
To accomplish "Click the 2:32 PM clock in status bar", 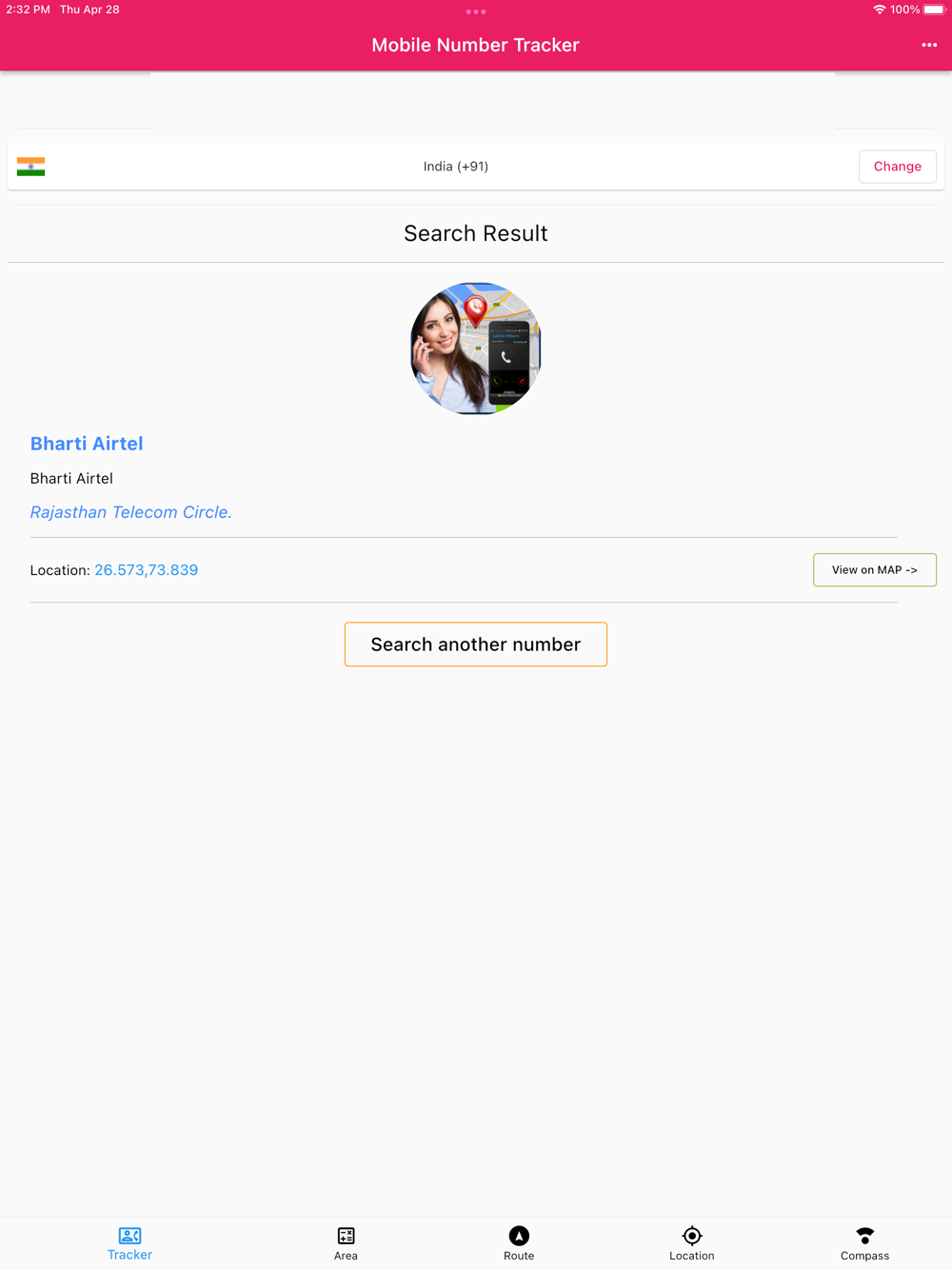I will click(x=29, y=10).
